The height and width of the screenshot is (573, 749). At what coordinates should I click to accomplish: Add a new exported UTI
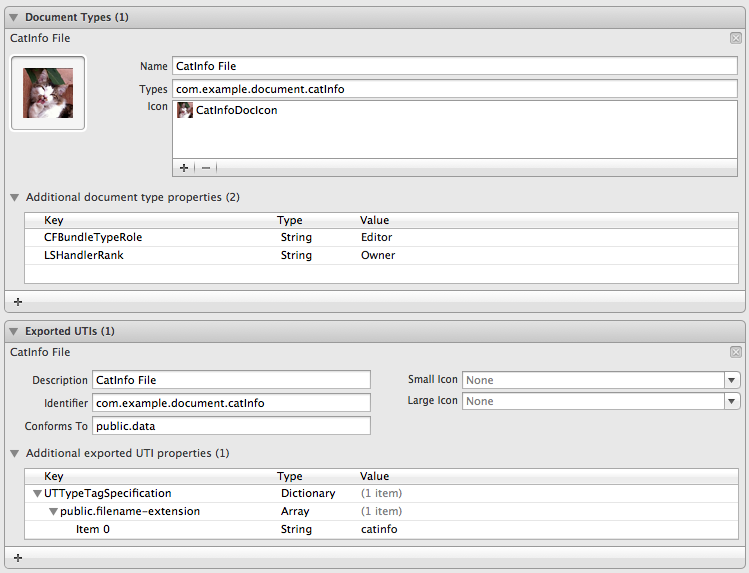[x=17, y=557]
